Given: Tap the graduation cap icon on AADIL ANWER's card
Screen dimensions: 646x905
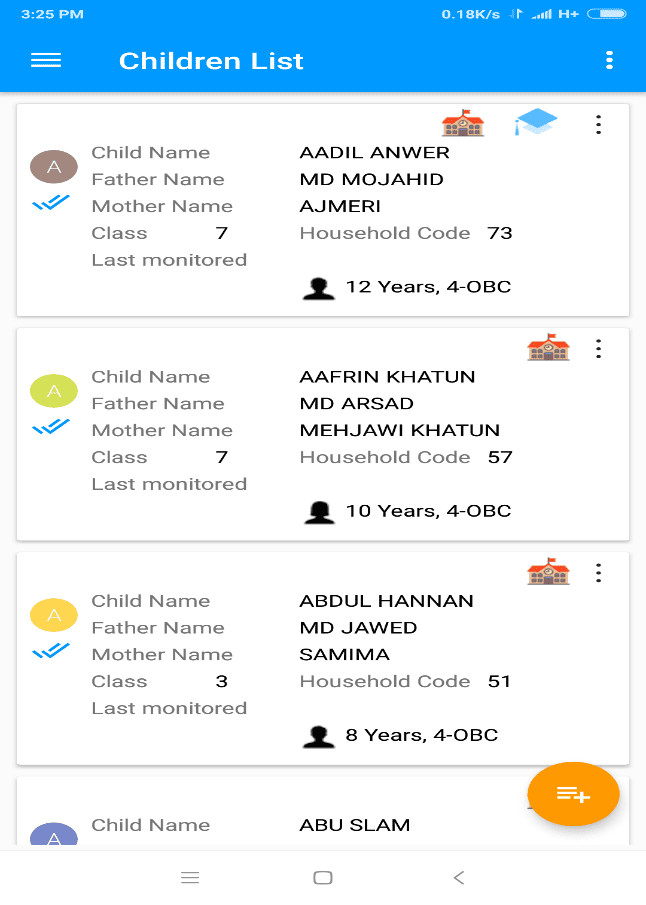Looking at the screenshot, I should click(536, 120).
